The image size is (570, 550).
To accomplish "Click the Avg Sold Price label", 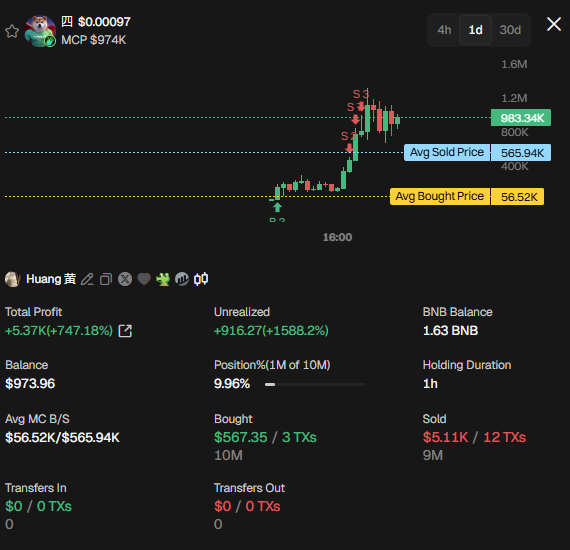I will click(x=447, y=152).
